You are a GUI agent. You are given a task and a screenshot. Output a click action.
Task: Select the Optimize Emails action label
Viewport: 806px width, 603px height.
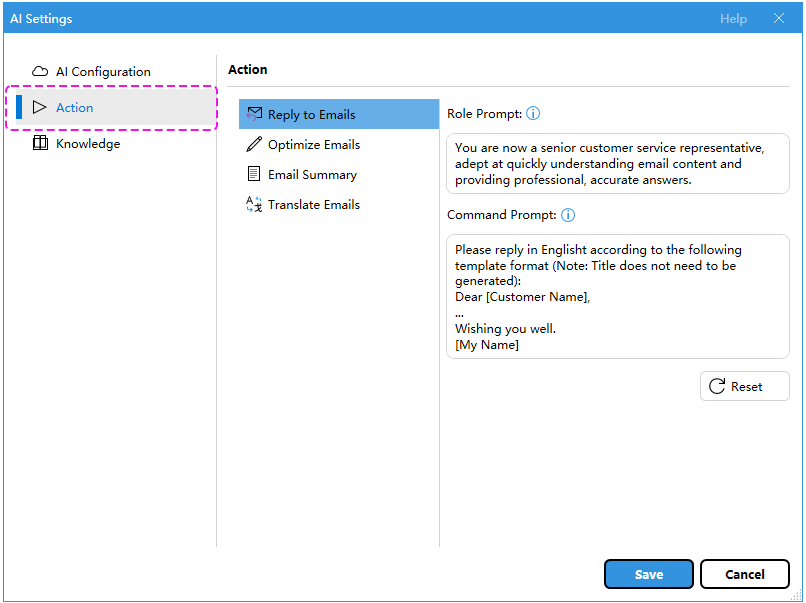click(314, 145)
